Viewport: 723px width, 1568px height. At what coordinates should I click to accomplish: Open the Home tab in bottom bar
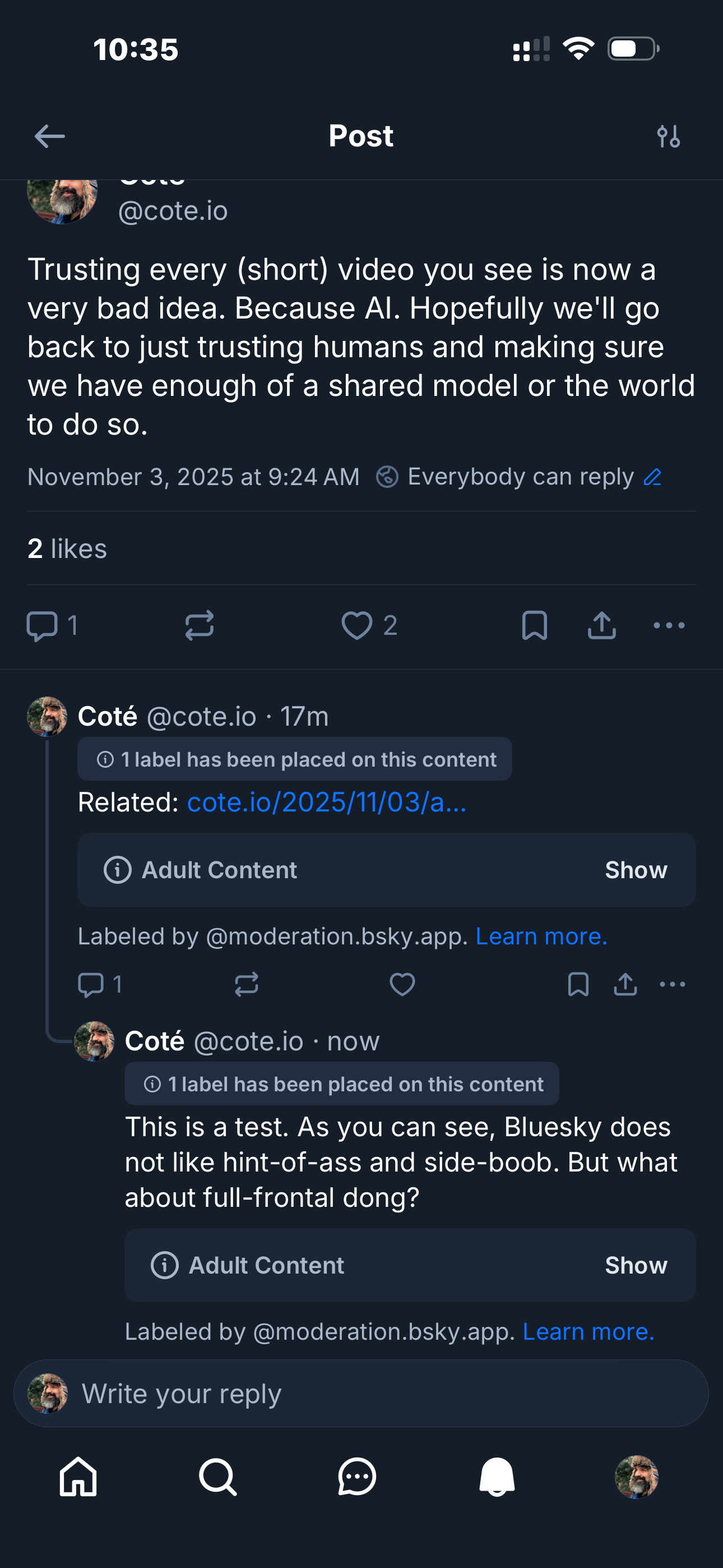click(78, 1477)
